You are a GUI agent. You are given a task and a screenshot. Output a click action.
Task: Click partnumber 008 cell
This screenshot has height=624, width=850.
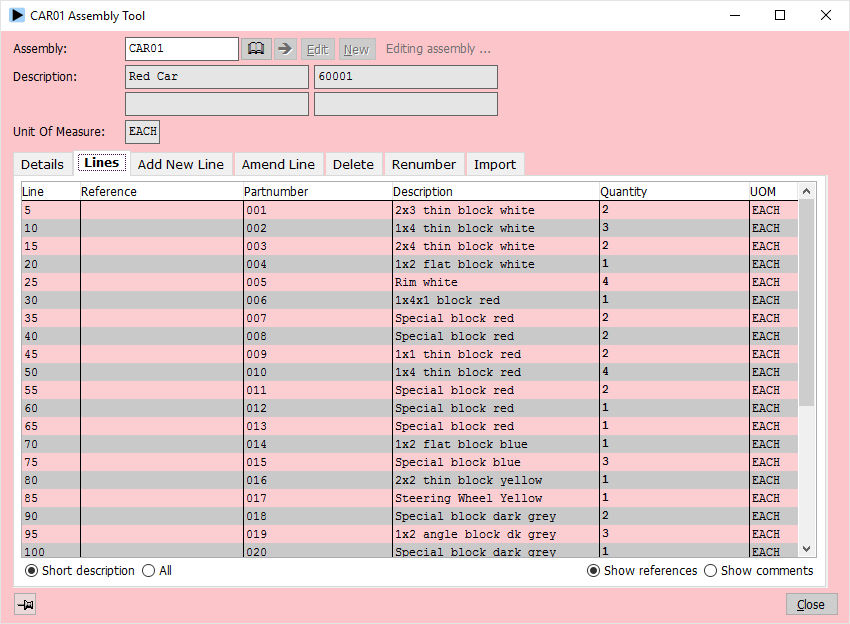coord(318,336)
